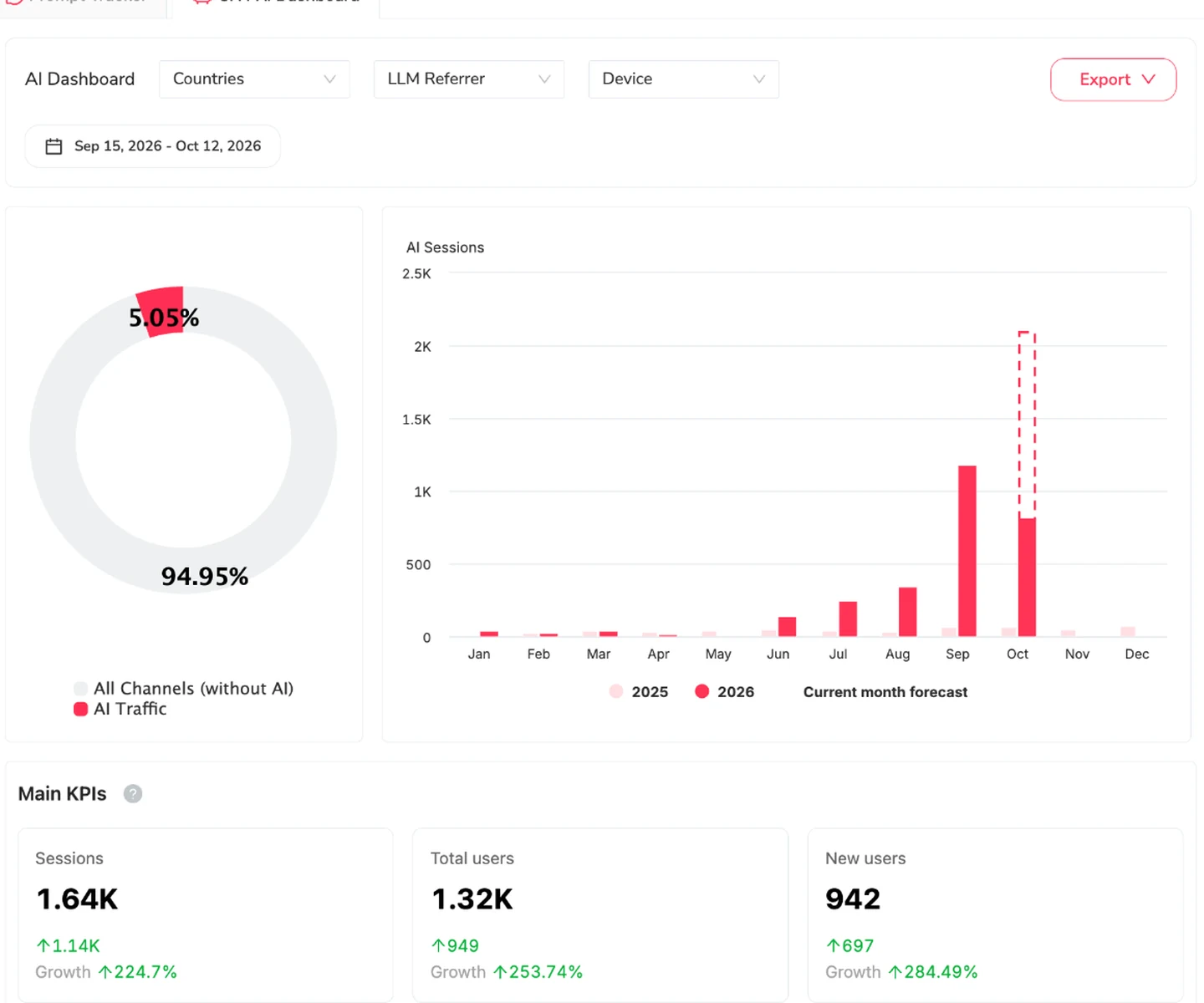
Task: Click the Current month forecast legend label
Action: click(885, 691)
